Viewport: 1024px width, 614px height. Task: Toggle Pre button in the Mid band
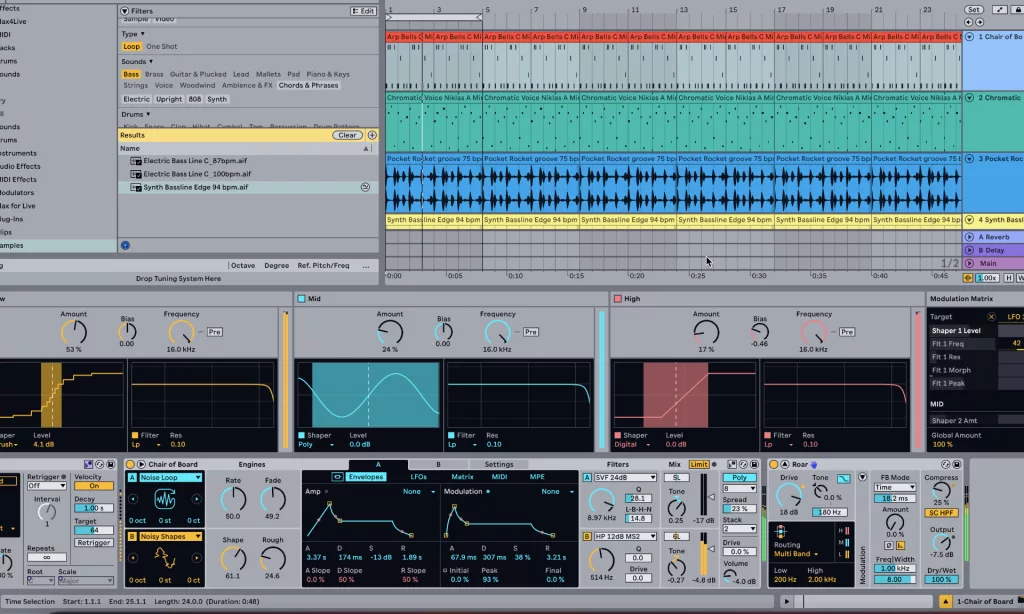(x=531, y=332)
